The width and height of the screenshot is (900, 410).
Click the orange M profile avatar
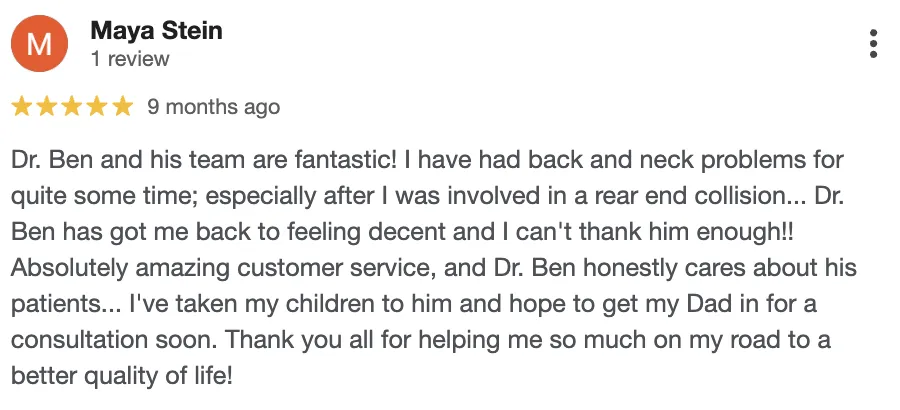(39, 44)
